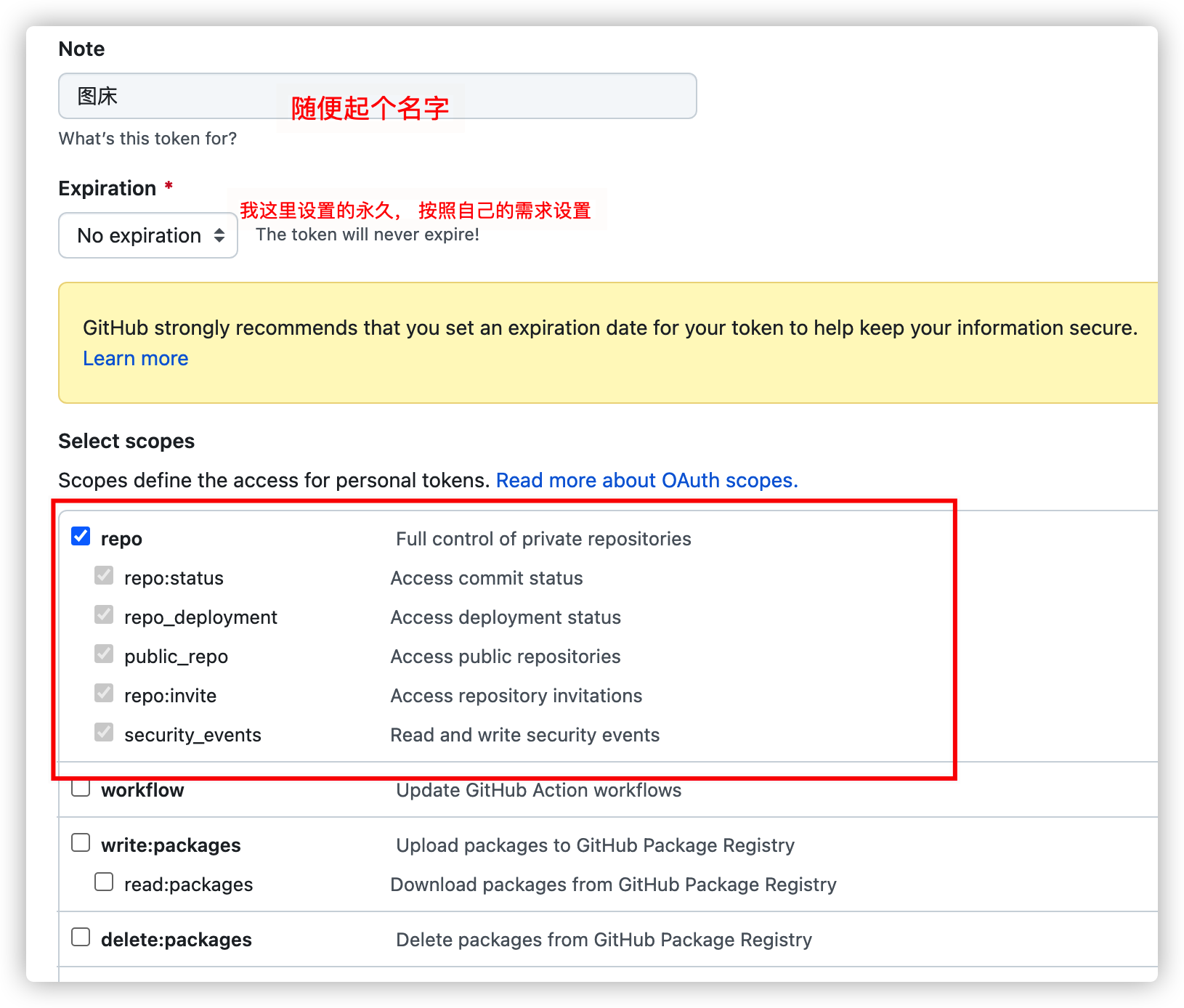Viewport: 1184px width, 1008px height.
Task: Click the Select scopes heading
Action: pyautogui.click(x=126, y=442)
